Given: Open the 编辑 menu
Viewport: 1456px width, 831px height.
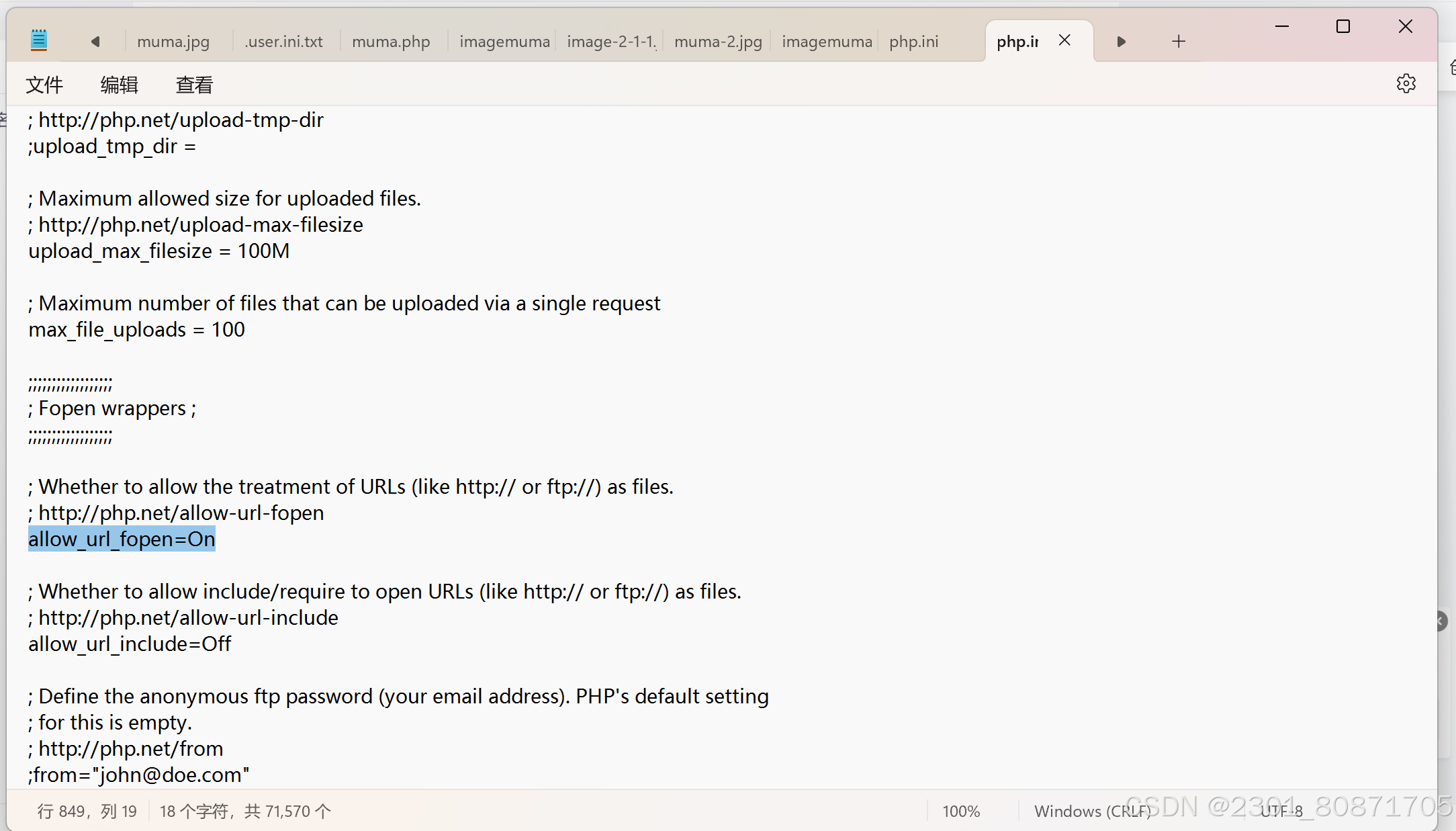Looking at the screenshot, I should point(120,85).
